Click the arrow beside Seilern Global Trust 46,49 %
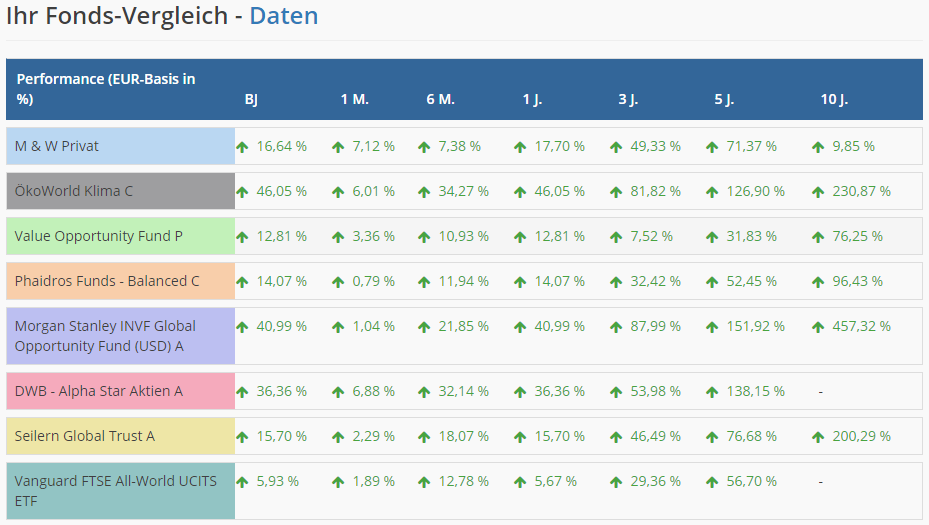929x525 pixels. (x=616, y=437)
